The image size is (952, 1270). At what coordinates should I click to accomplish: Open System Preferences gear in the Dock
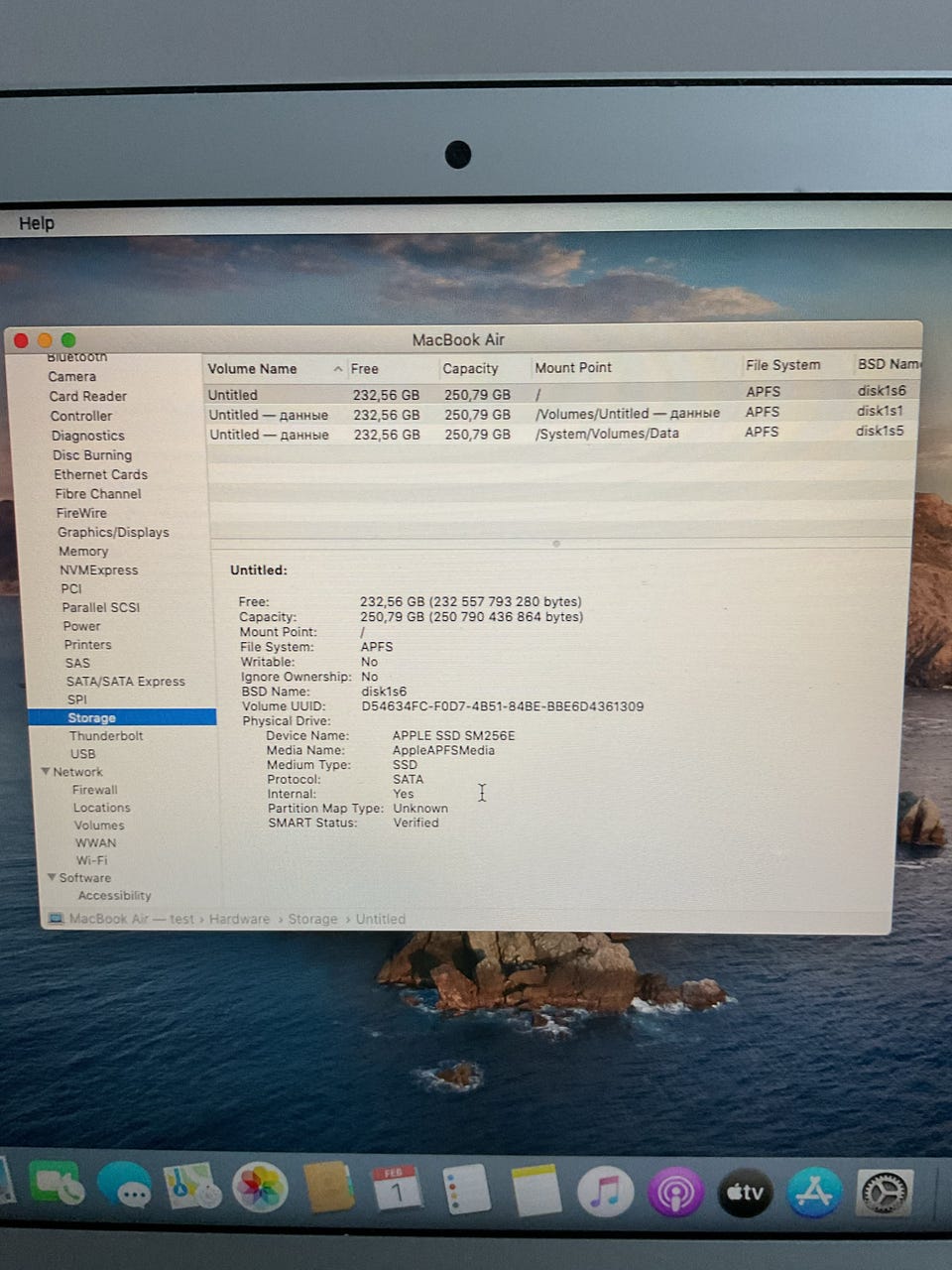(x=884, y=1193)
